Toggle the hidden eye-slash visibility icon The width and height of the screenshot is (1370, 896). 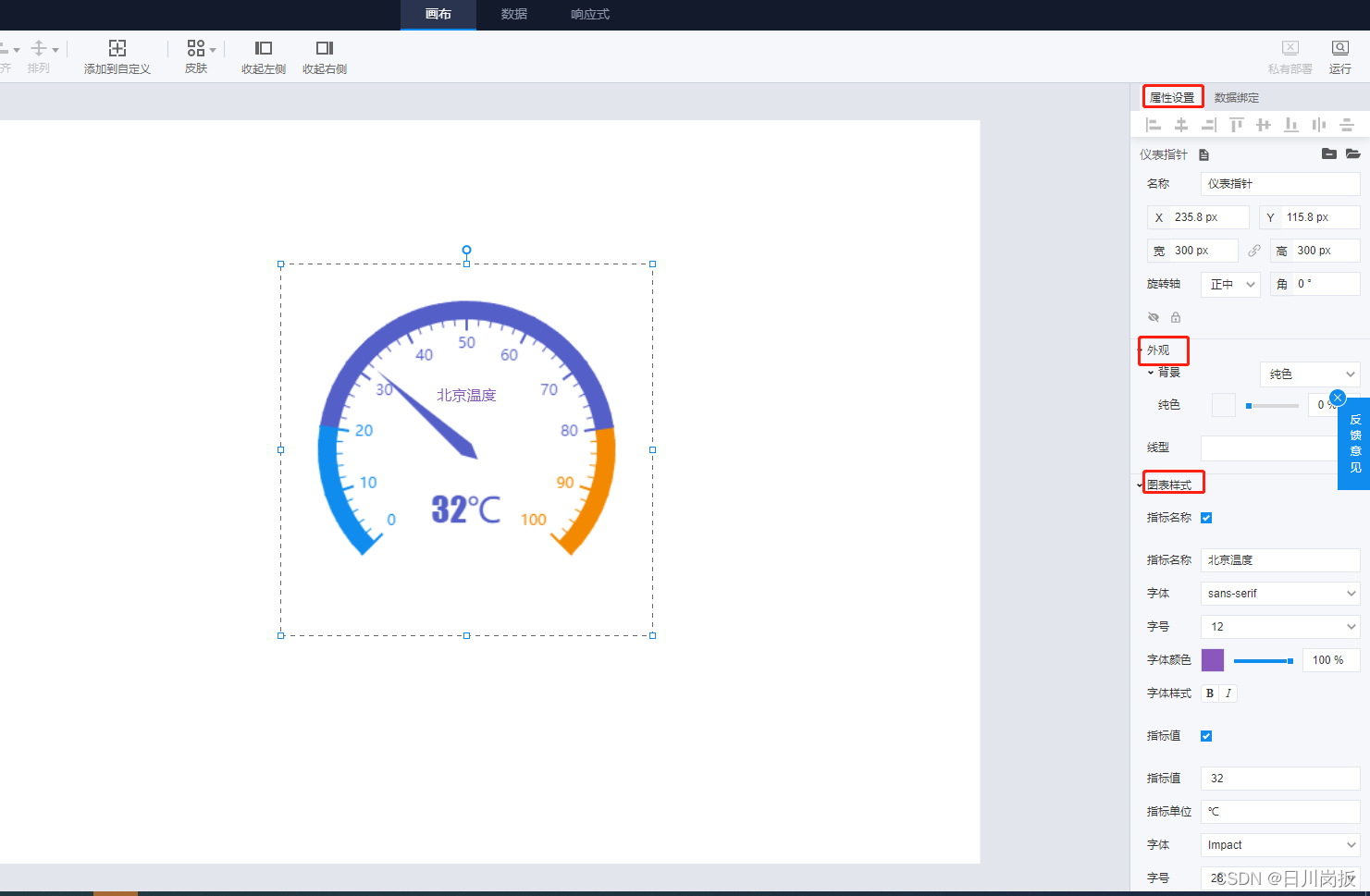coord(1154,317)
